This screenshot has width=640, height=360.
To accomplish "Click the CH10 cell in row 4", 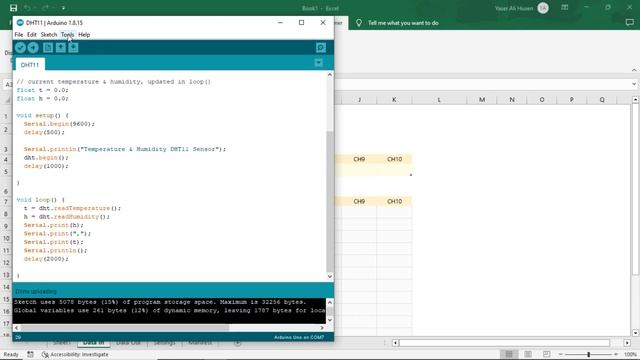I will [394, 159].
